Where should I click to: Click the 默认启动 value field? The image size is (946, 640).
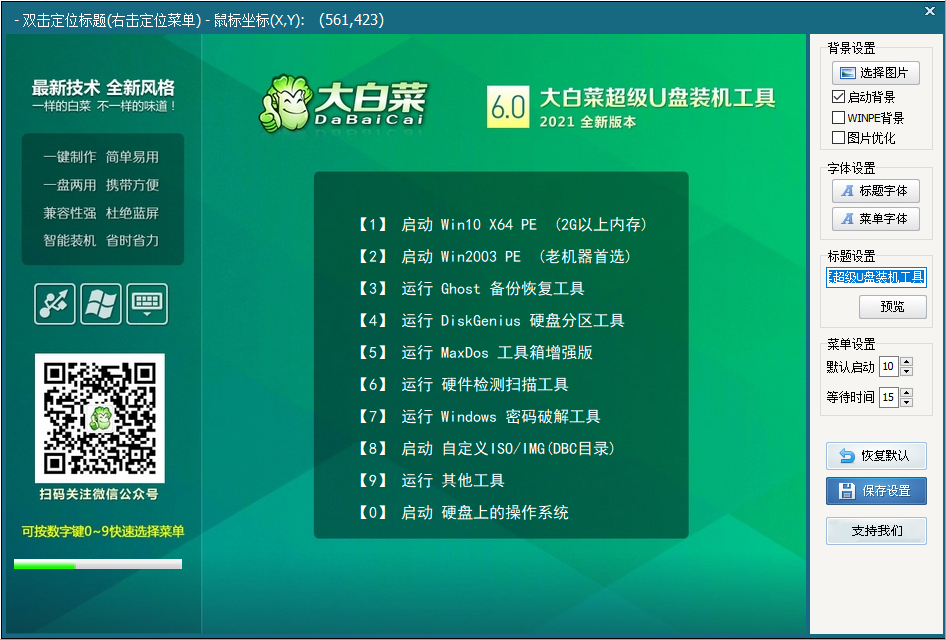[x=889, y=366]
